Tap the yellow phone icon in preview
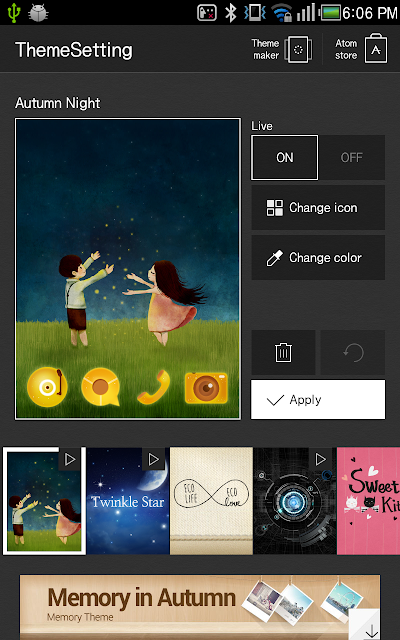400x640 pixels. tap(155, 387)
